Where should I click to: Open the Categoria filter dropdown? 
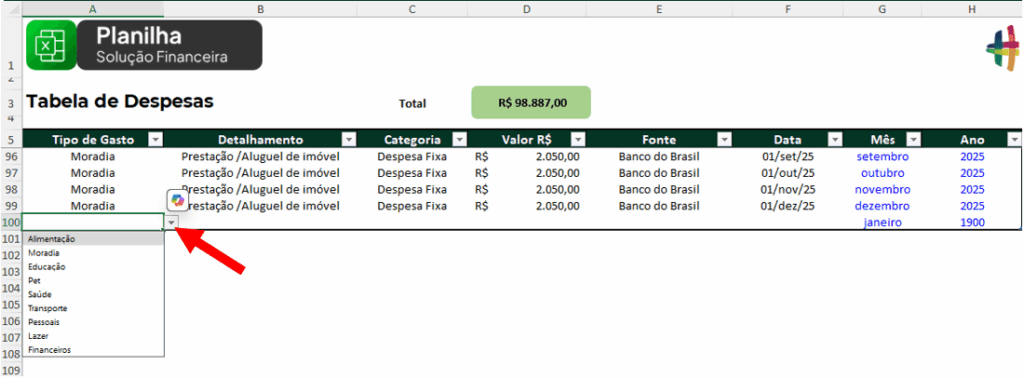tap(460, 140)
